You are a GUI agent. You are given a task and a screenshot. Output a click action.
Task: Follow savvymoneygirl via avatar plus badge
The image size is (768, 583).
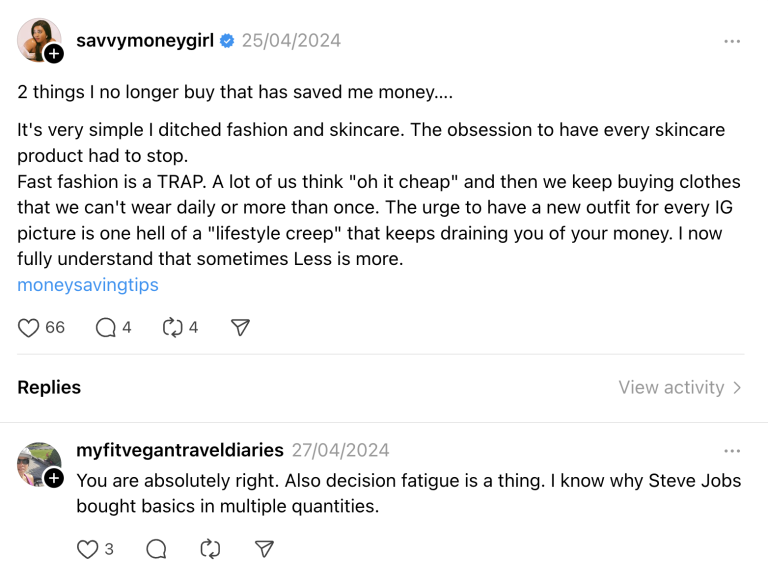coord(54,54)
